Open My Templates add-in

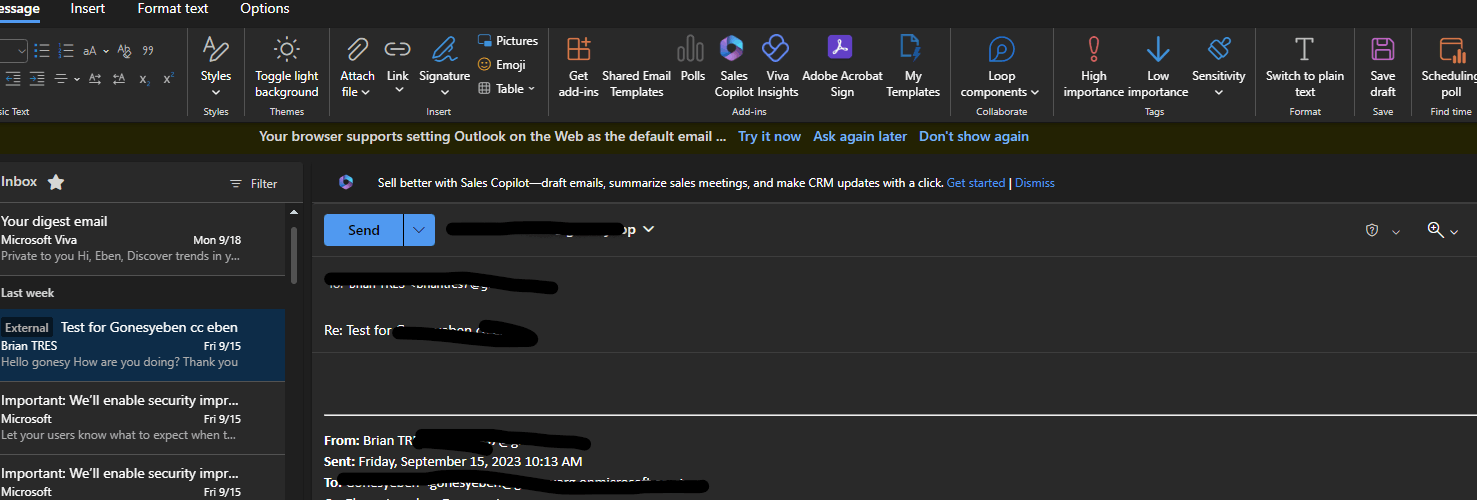913,66
